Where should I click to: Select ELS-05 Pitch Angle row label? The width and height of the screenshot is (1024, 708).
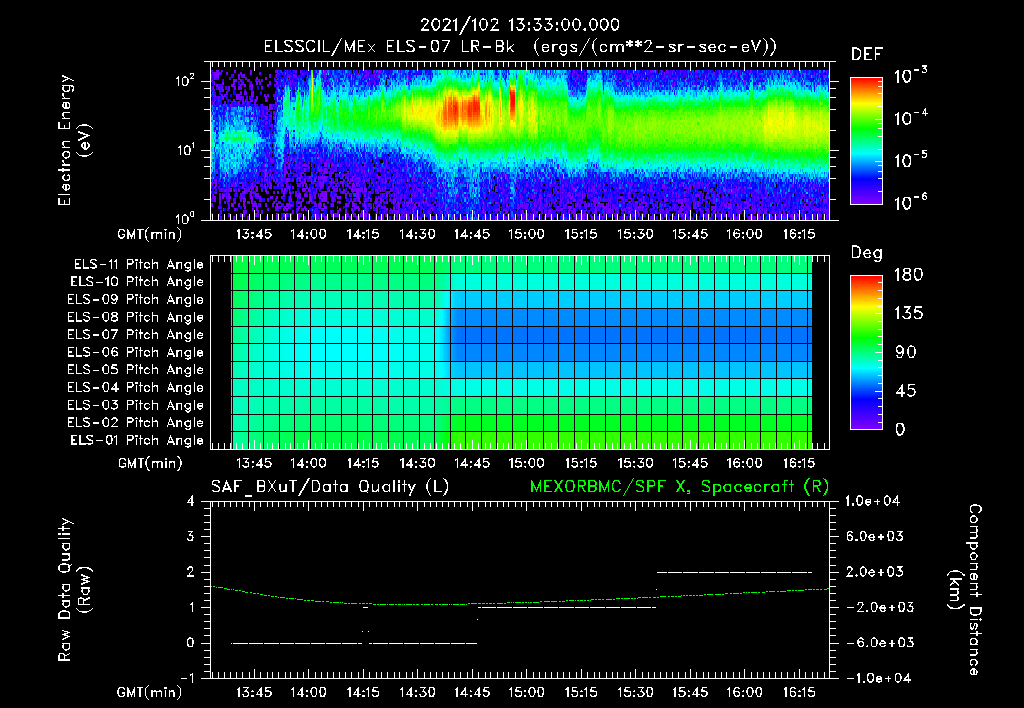tap(135, 370)
